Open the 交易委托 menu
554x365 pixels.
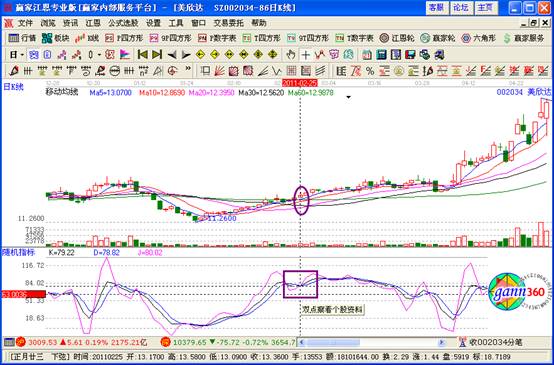pos(228,23)
